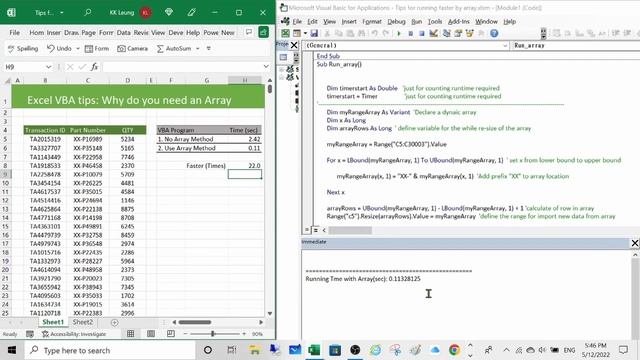Viewport: 640px width, 360px height.
Task: Click the KK Leung account button
Action: pos(130,13)
